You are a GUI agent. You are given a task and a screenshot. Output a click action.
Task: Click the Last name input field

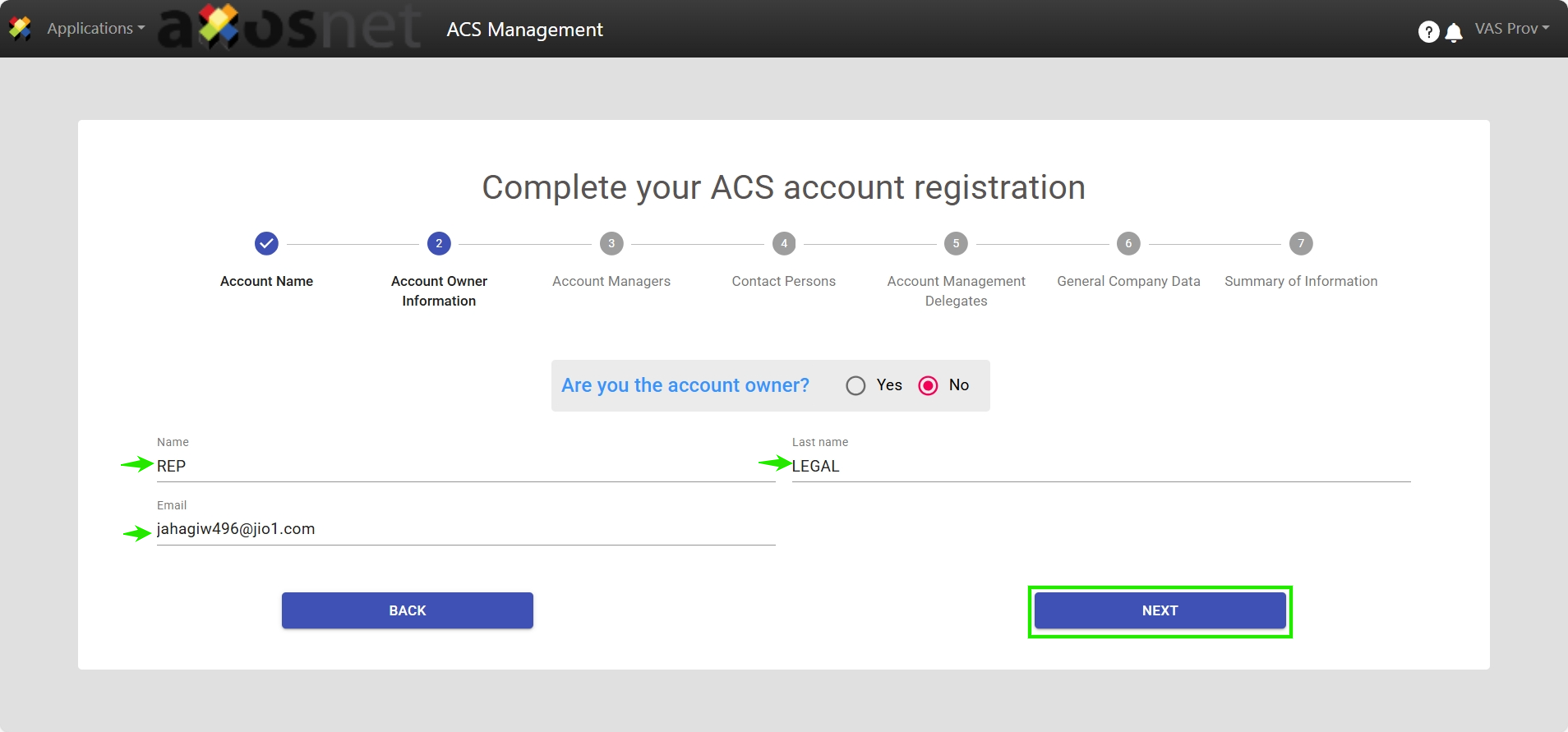1100,466
